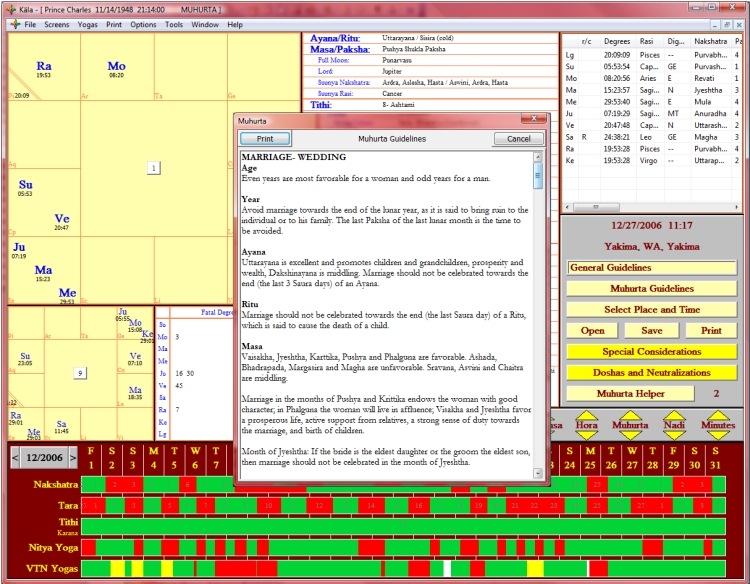Click the white block in VTN Yogas row near day 18
750x584 pixels.
click(447, 569)
